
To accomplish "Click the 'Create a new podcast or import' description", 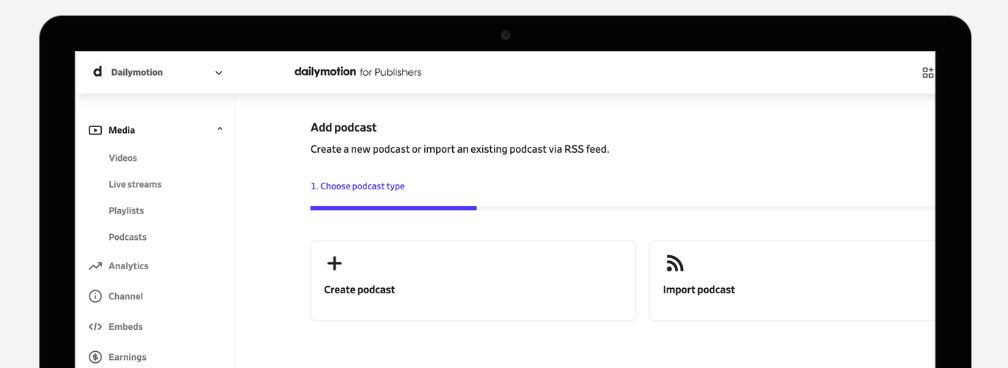I will point(460,149).
